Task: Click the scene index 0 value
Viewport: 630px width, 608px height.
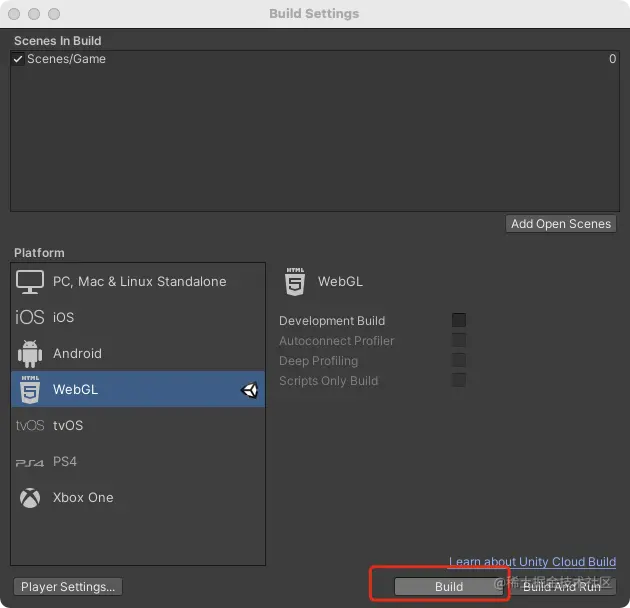Action: [x=612, y=59]
